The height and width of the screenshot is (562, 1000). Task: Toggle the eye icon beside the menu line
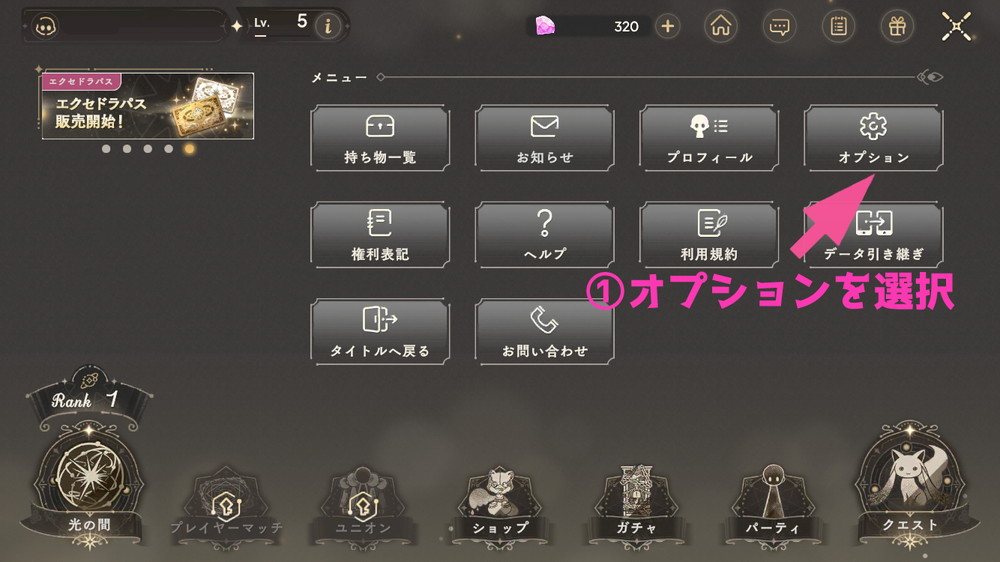click(930, 77)
